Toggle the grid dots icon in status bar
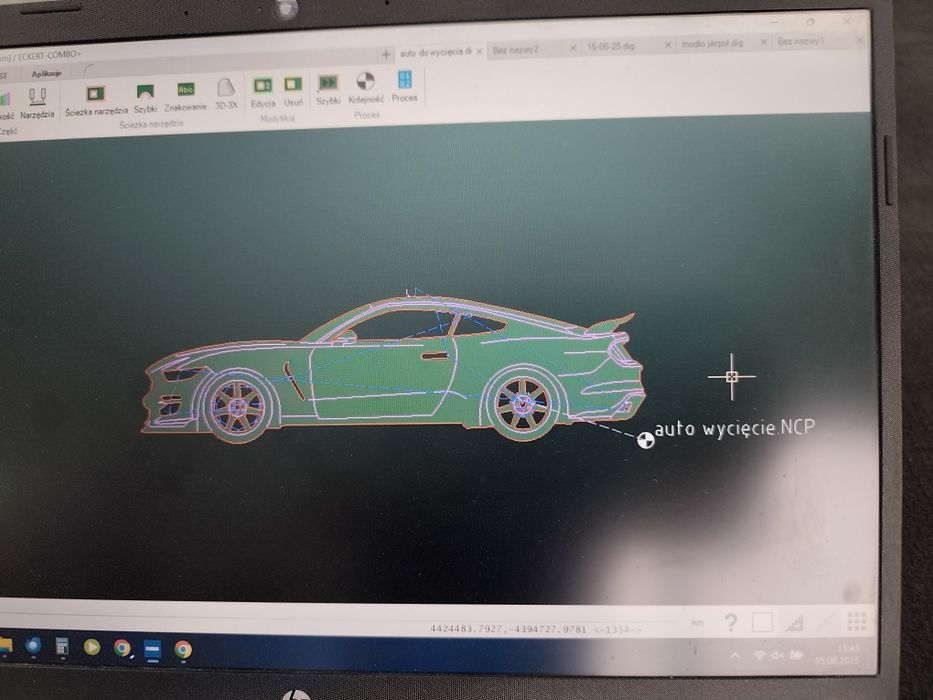 tap(856, 621)
